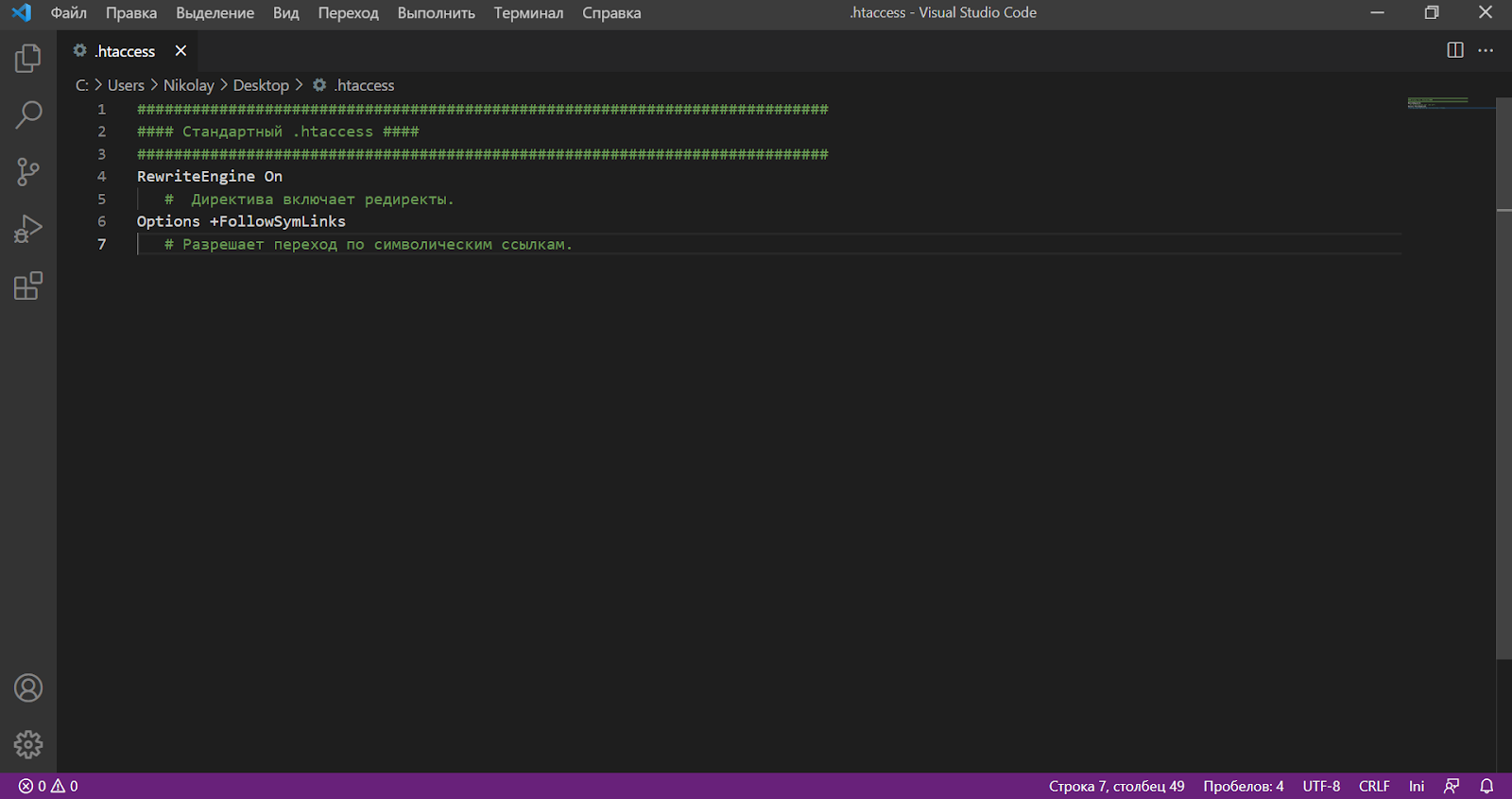The height and width of the screenshot is (799, 1512).
Task: Close the .htaccess editor tab
Action: point(180,51)
